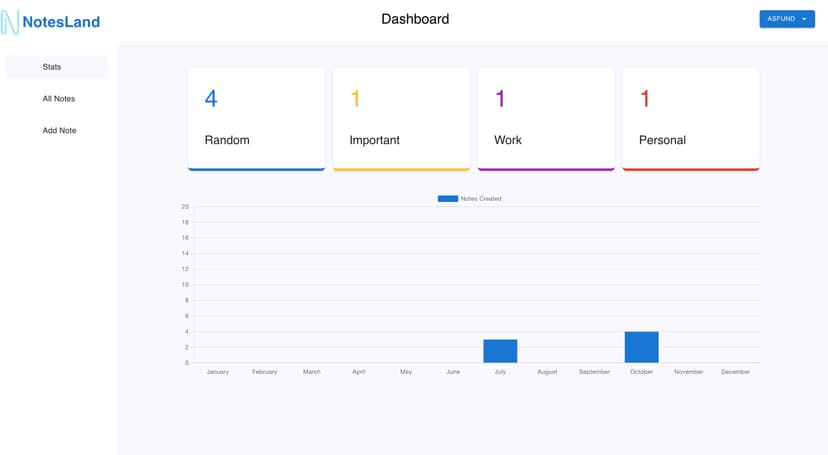
Task: Click the October bar in chart
Action: (642, 347)
